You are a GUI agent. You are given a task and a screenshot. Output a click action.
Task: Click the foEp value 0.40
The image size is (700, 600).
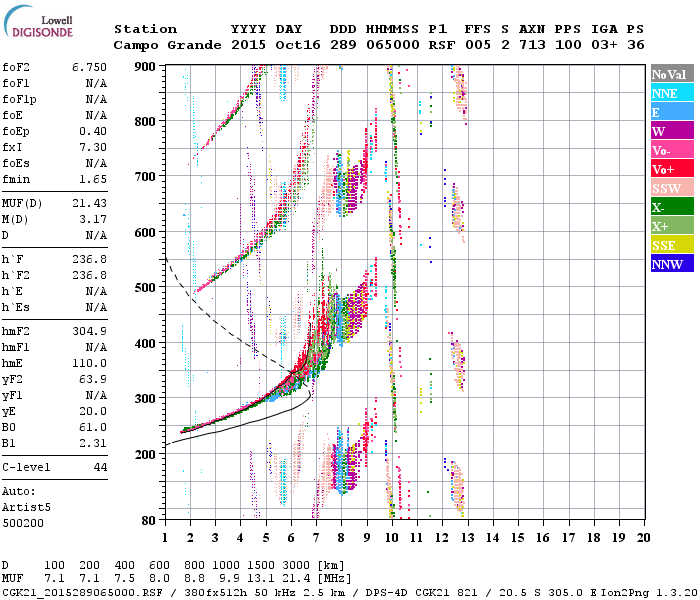93,132
